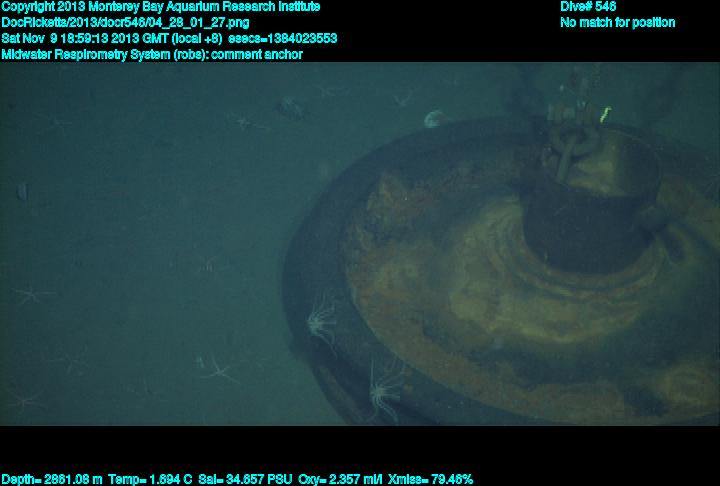The height and width of the screenshot is (486, 720).
Task: Select the Oxy= 2.357 ml/l reading
Action: coord(340,480)
